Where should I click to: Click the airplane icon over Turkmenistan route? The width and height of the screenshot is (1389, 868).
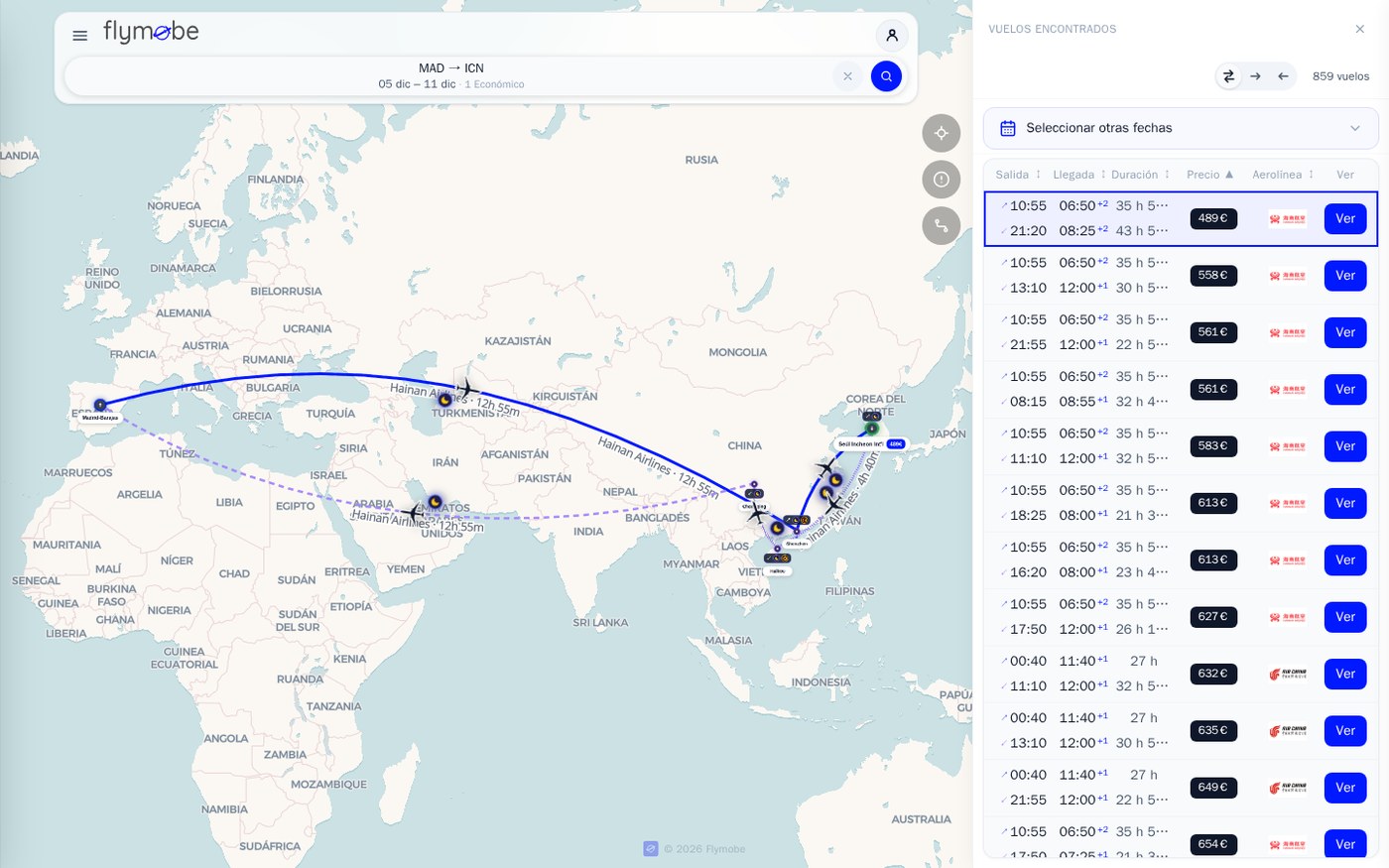point(466,388)
